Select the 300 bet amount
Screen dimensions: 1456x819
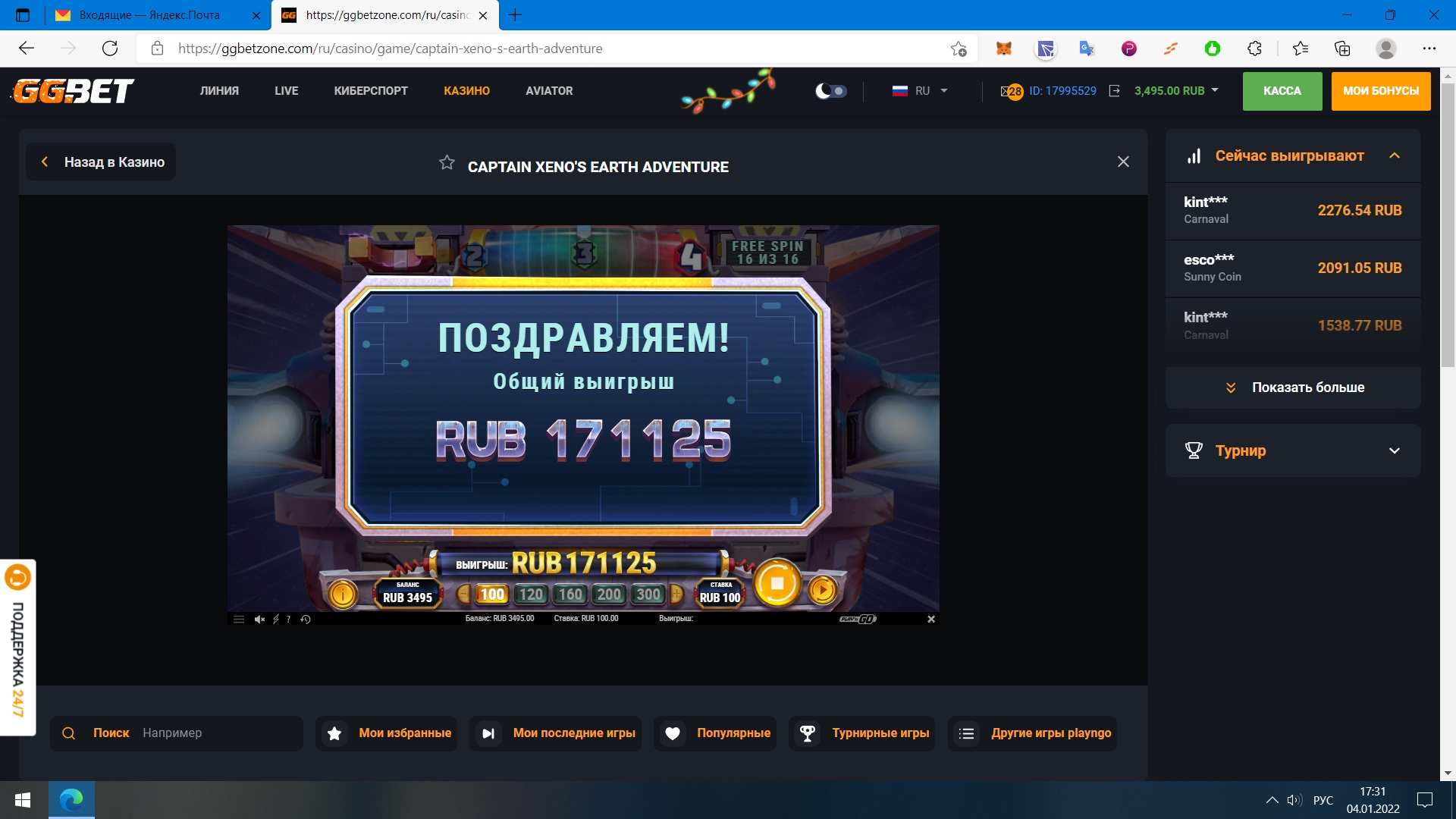[648, 595]
